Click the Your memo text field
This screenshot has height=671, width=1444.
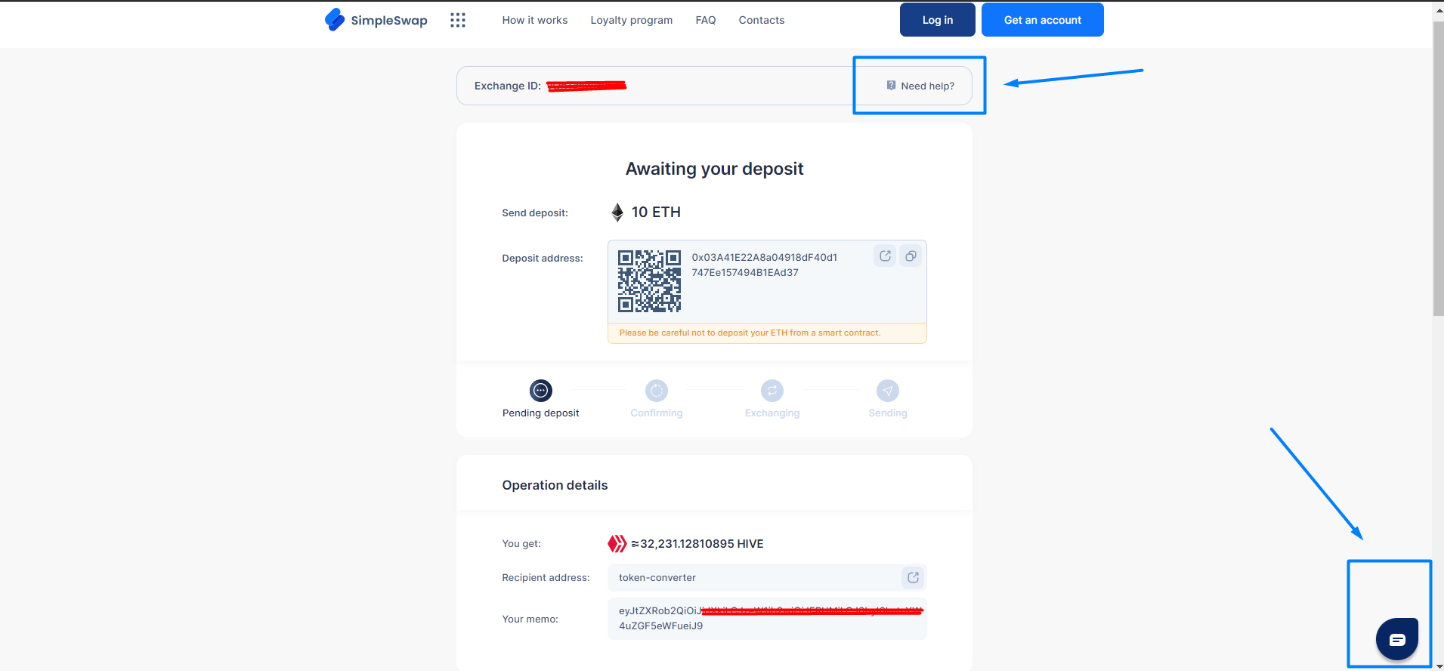pyautogui.click(x=767, y=619)
